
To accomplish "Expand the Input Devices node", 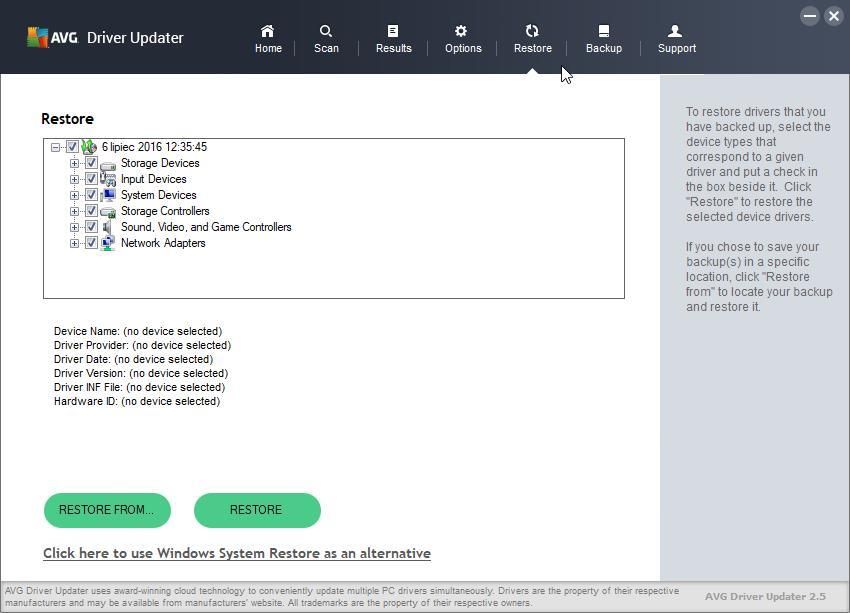I will click(x=74, y=179).
